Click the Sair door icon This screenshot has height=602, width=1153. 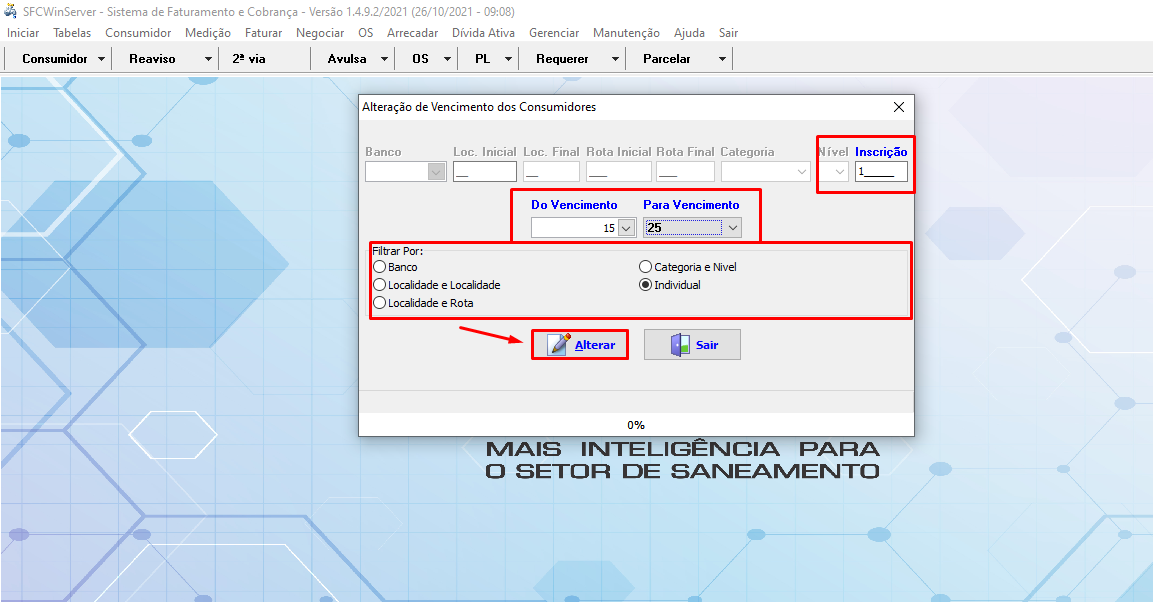[x=680, y=345]
